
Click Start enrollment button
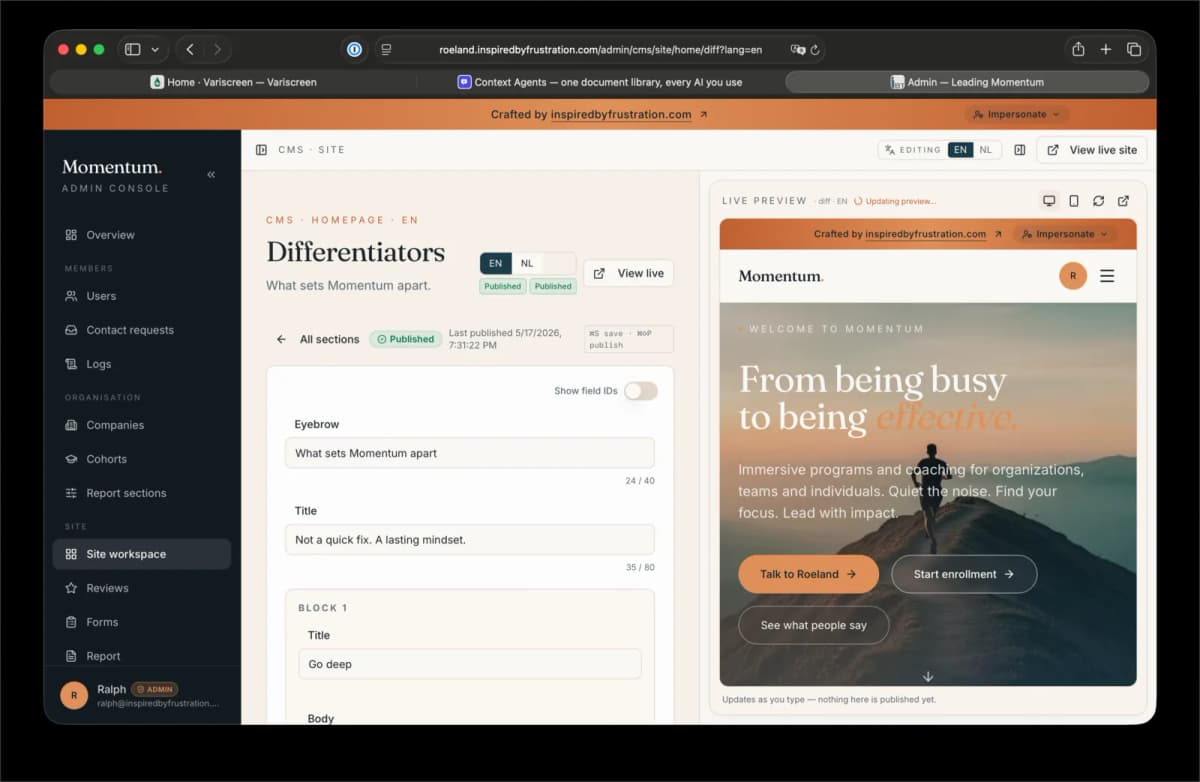pos(964,574)
